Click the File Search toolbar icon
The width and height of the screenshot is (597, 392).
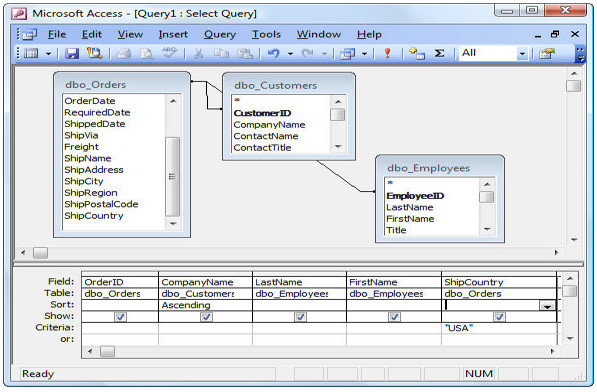95,53
